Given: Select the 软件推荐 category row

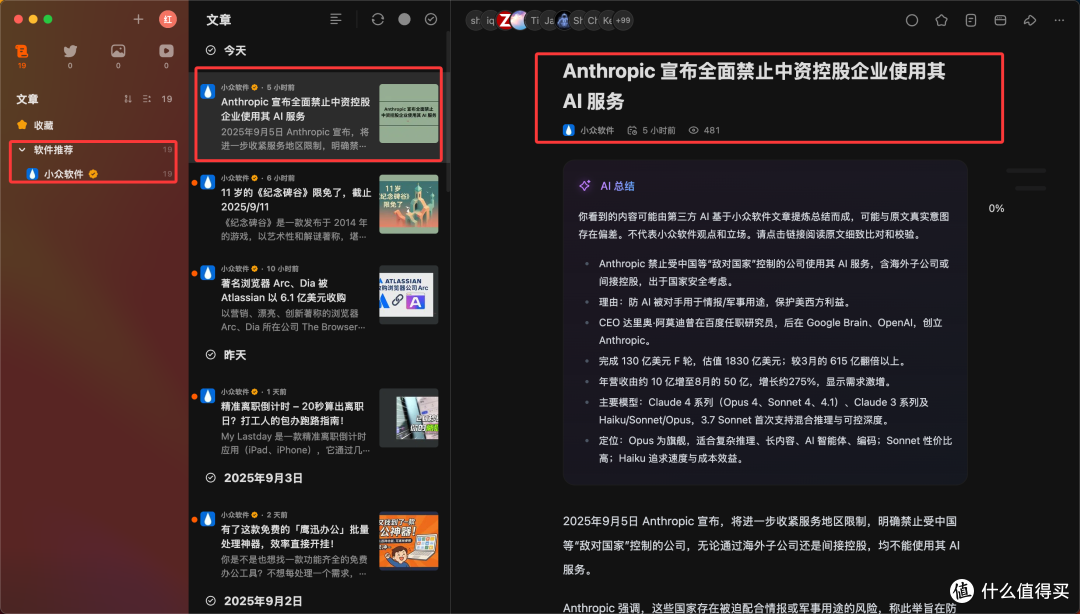Looking at the screenshot, I should click(x=93, y=150).
